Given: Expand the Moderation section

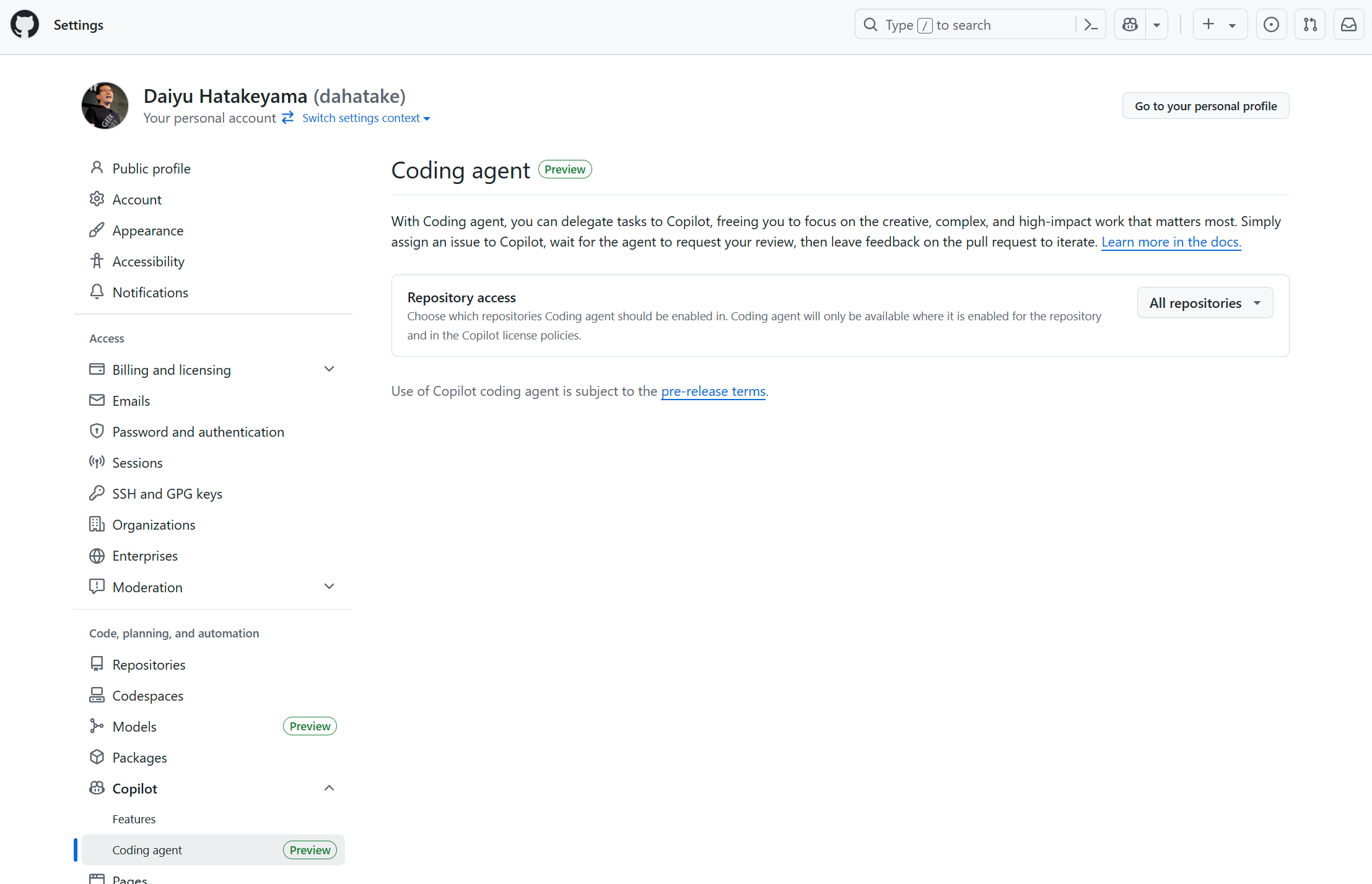Looking at the screenshot, I should (x=329, y=586).
